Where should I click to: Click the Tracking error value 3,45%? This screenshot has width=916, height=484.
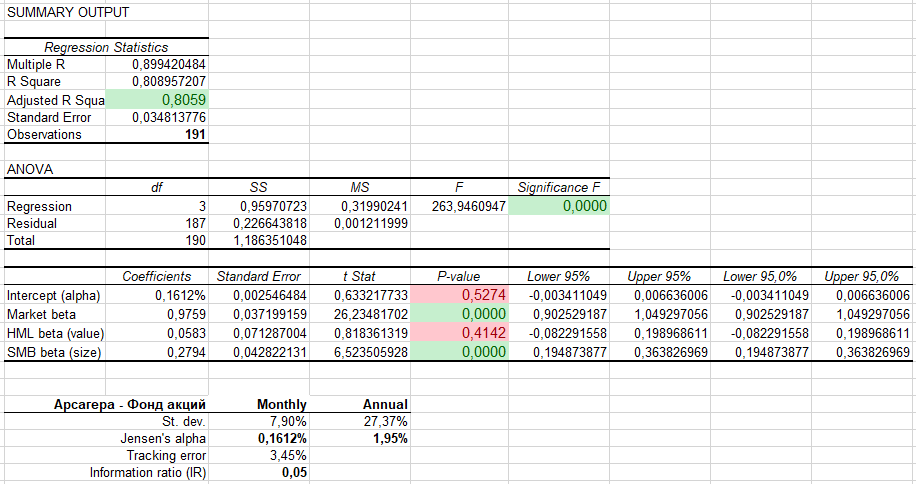287,455
